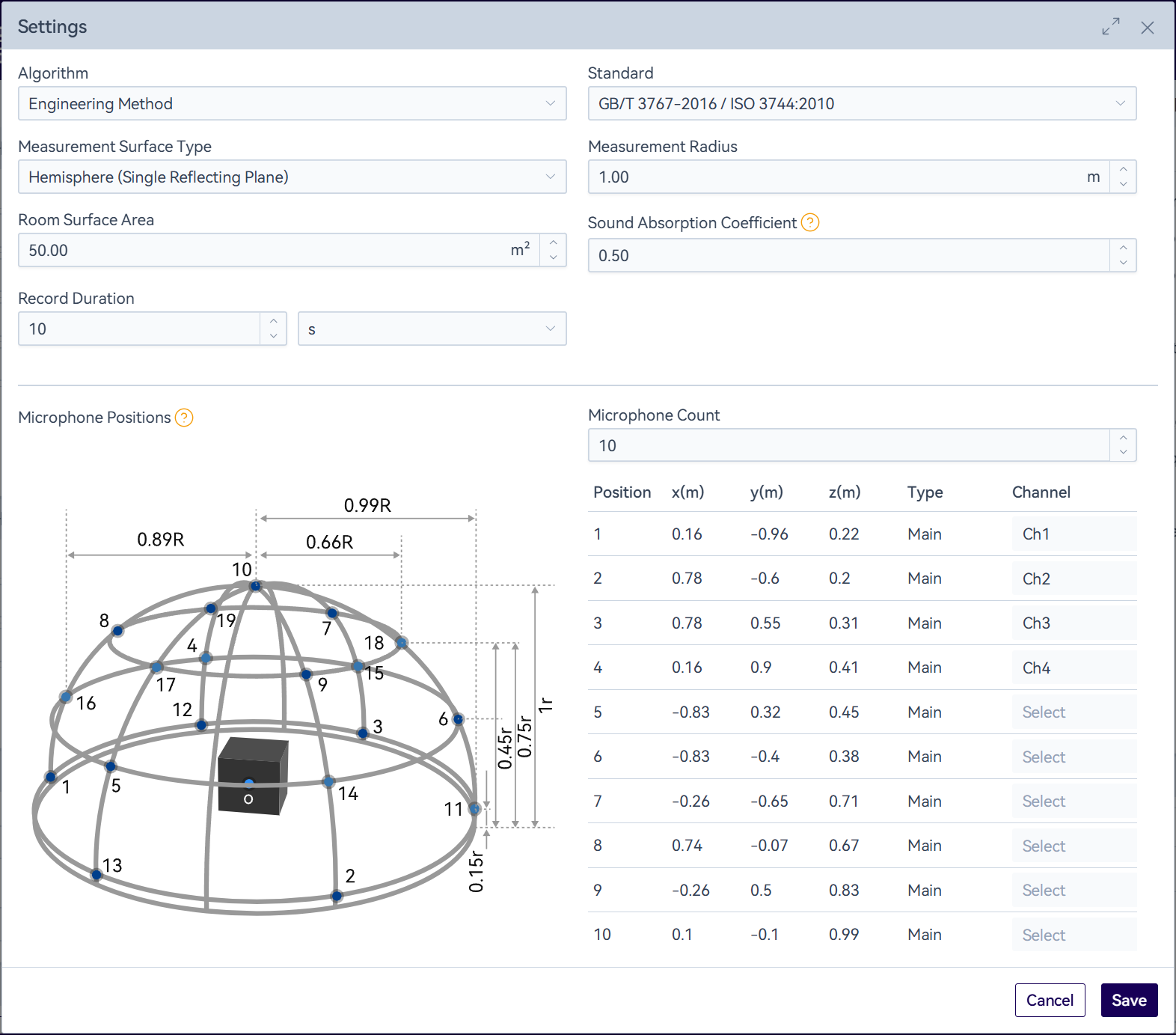
Task: Select channel for microphone position 5
Action: (1073, 712)
